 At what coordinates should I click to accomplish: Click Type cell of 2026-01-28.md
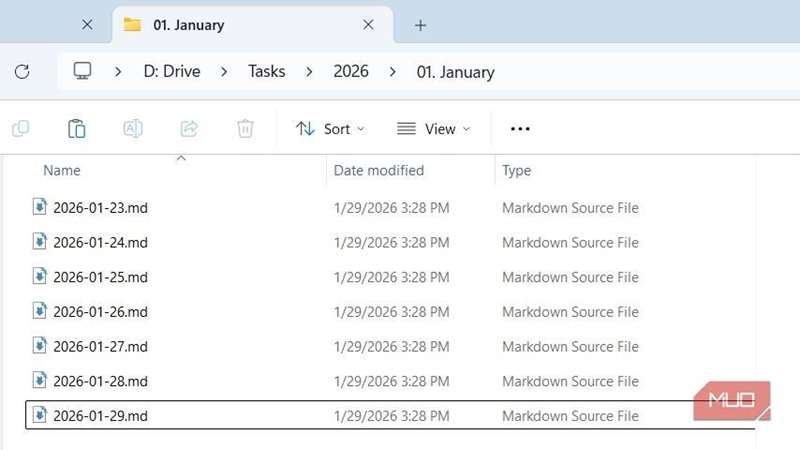pyautogui.click(x=570, y=382)
